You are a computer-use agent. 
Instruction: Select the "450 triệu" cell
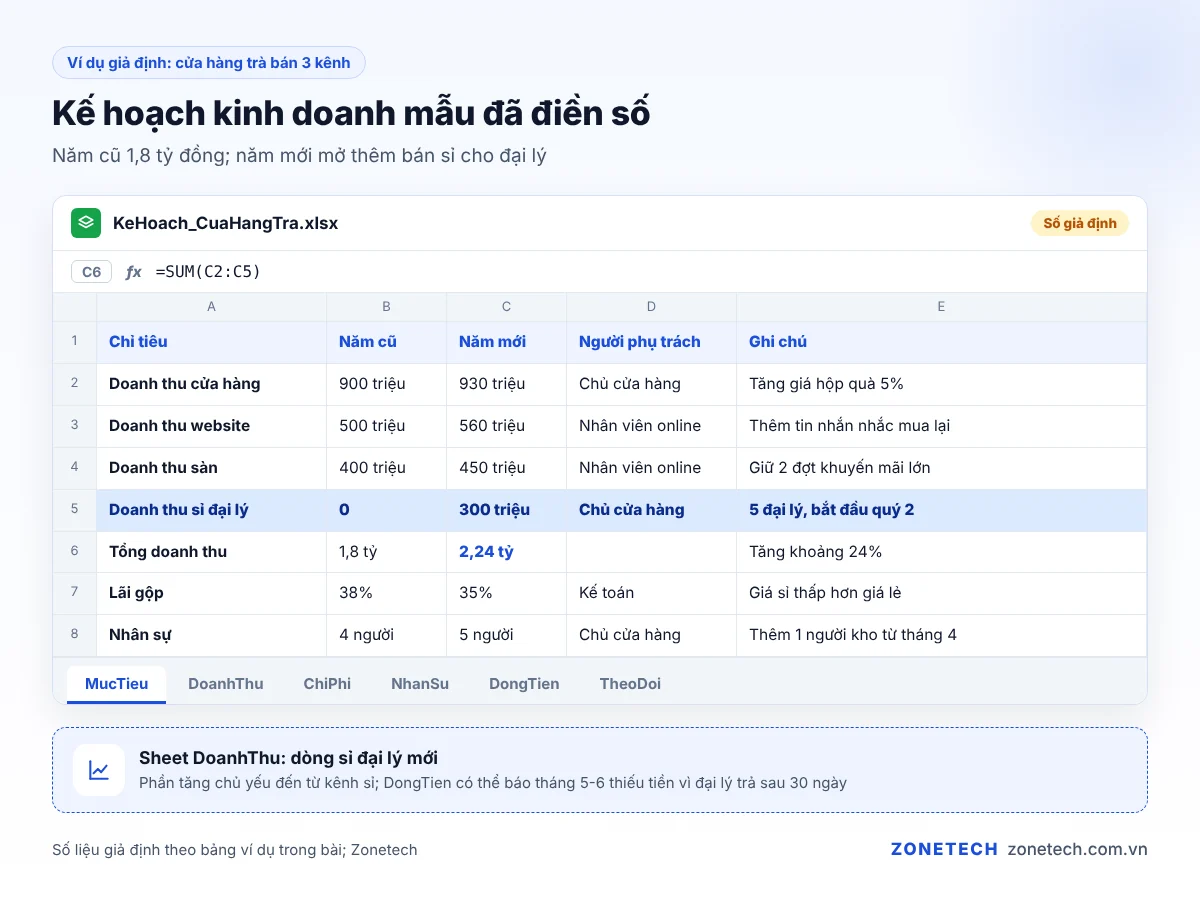(506, 468)
